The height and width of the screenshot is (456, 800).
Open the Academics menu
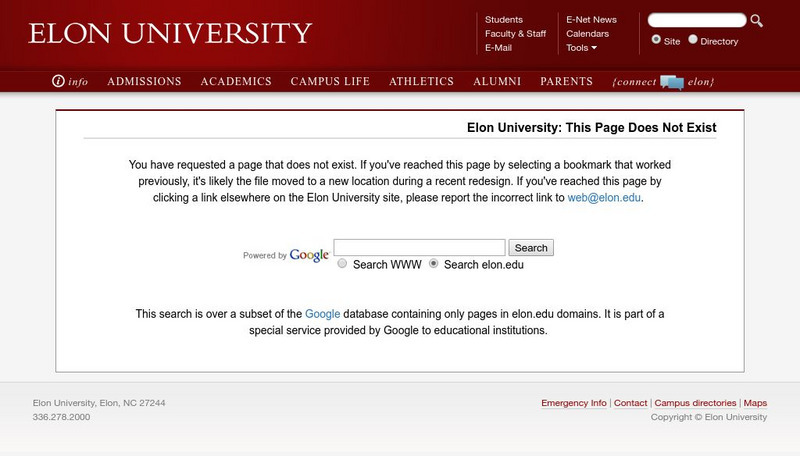click(x=236, y=81)
